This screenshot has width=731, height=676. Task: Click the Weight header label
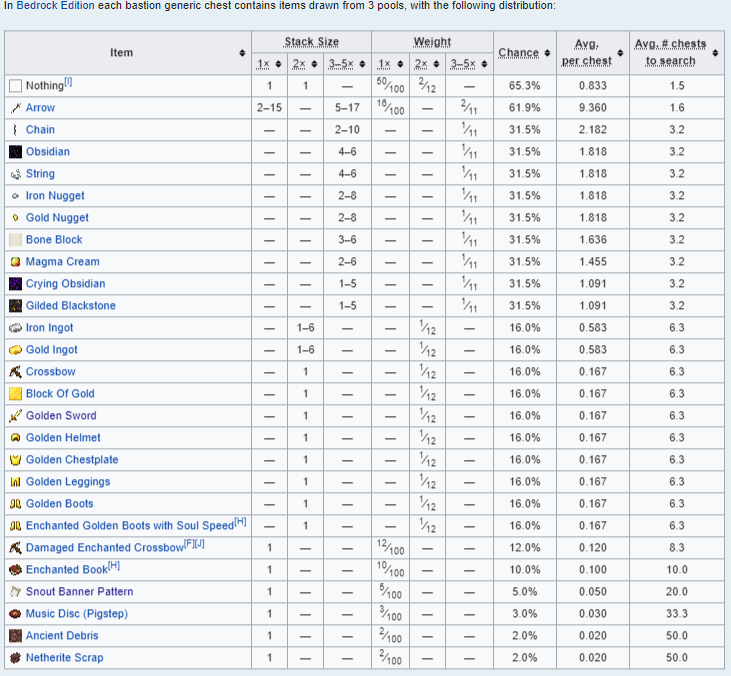tap(432, 42)
